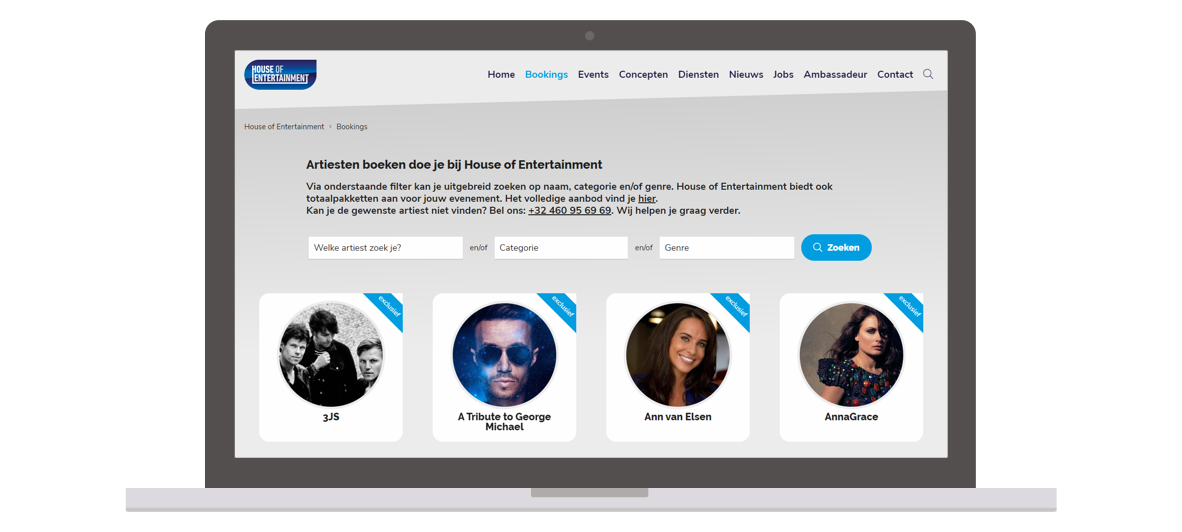Click the exclusief ribbon on 3JS card
Viewport: 1182px width, 532px height.
(389, 307)
